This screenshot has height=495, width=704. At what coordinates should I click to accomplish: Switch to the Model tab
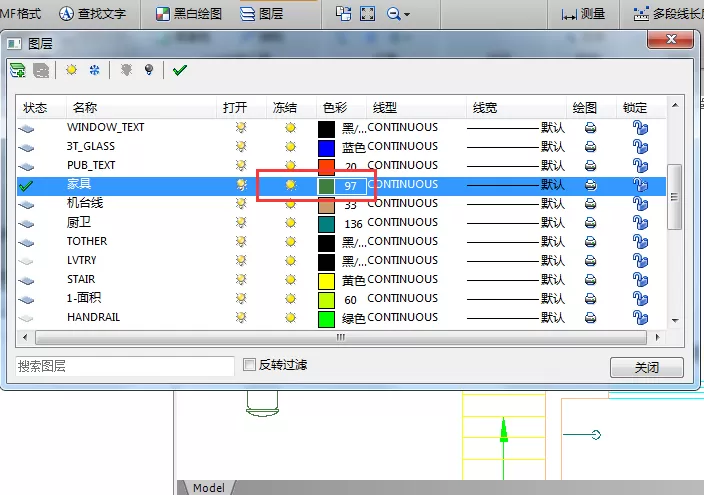(208, 487)
